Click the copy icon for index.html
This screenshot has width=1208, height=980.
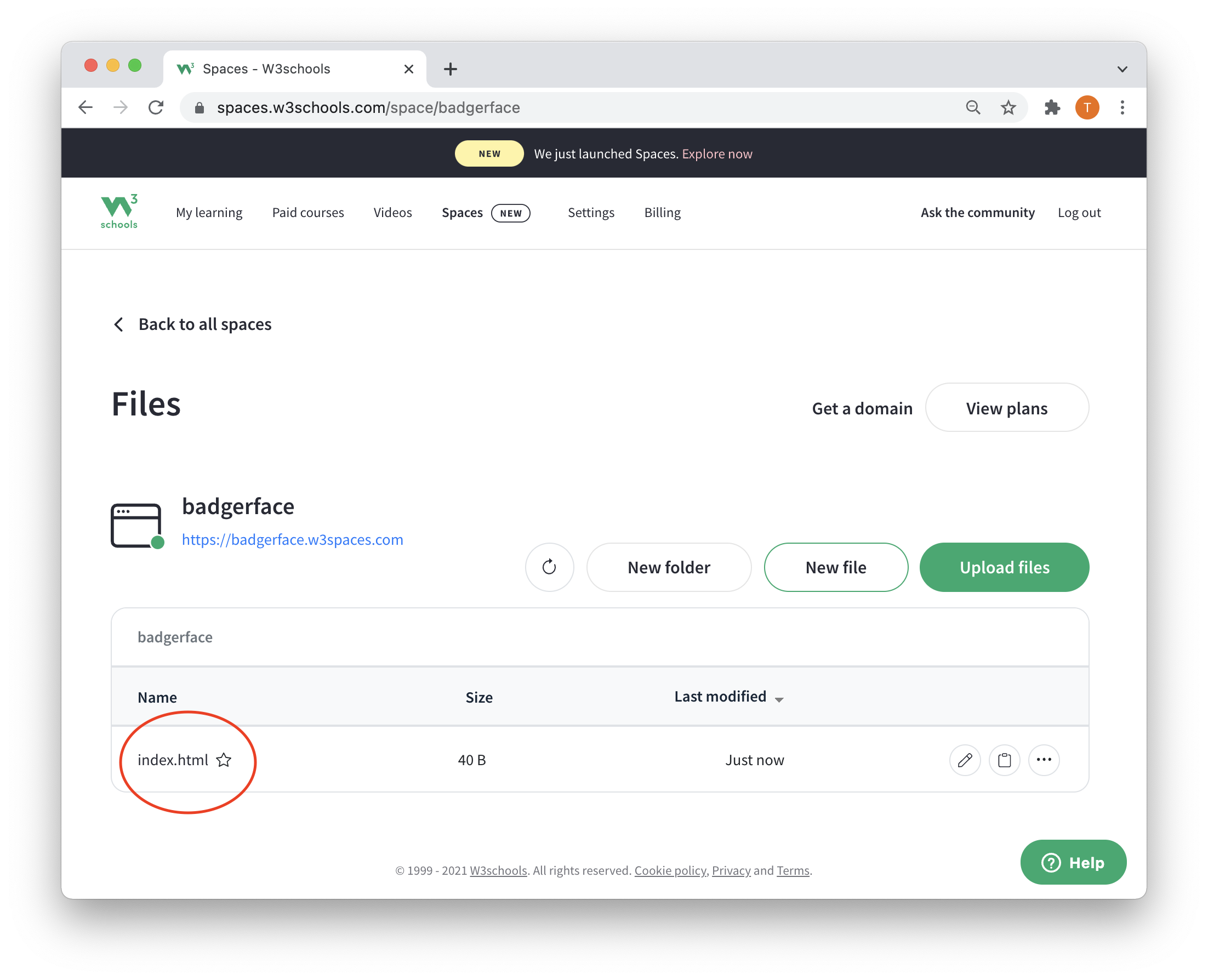1005,759
